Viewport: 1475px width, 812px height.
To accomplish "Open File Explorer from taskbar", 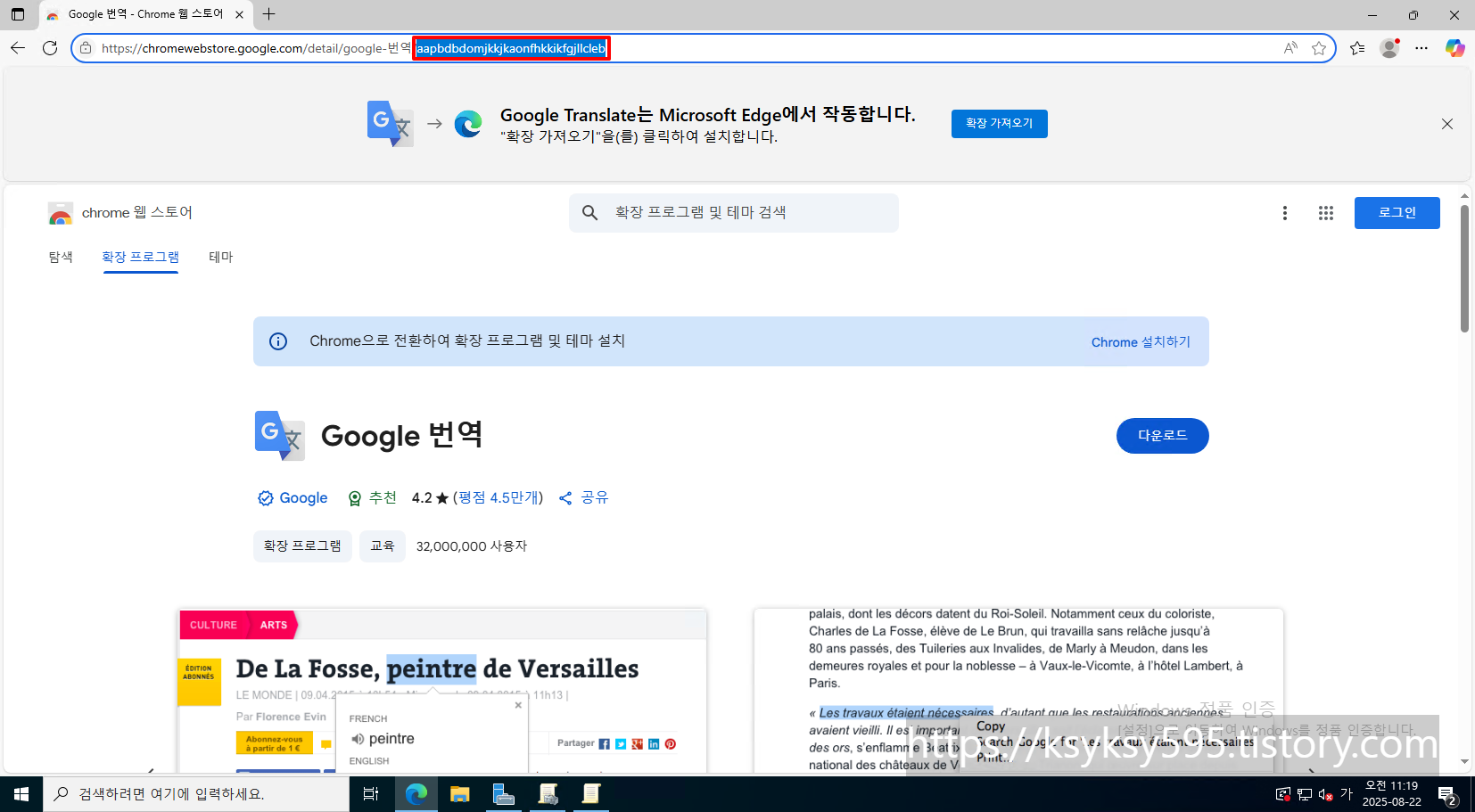I will (x=460, y=794).
